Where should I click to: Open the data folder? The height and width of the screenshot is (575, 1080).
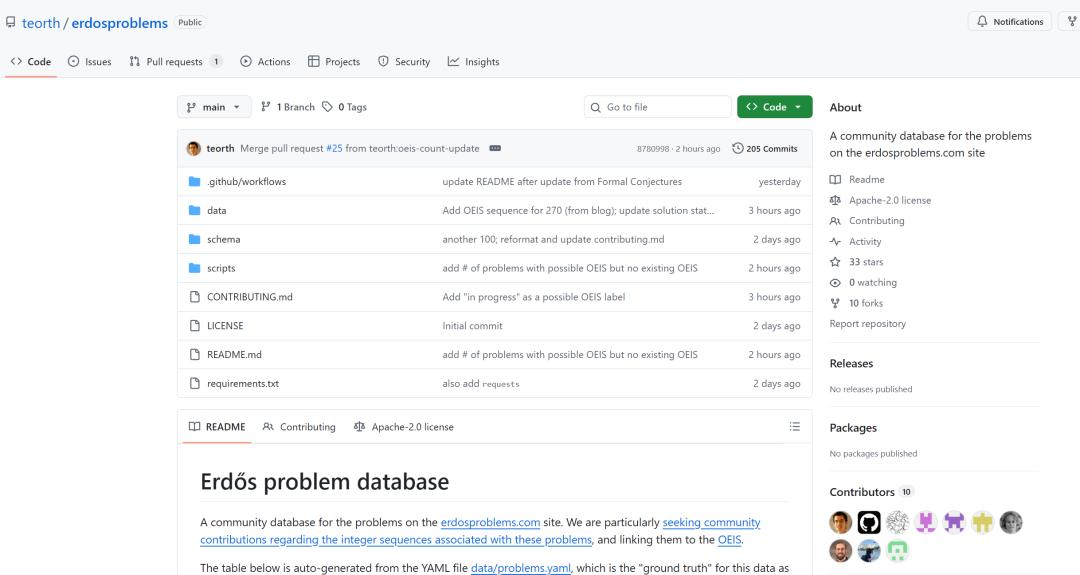216,211
